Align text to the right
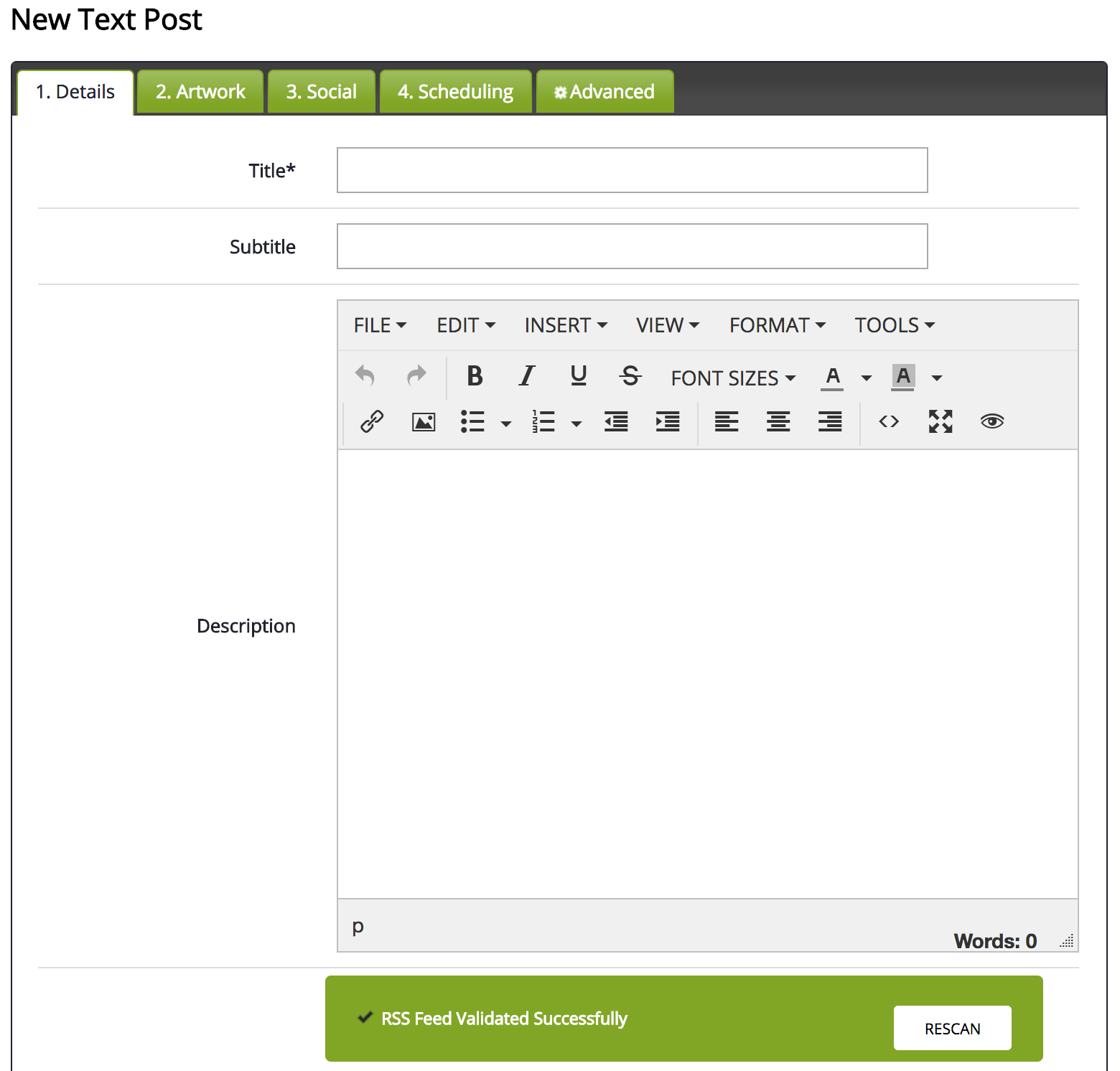Screen dimensions: 1120x1071 click(x=830, y=421)
